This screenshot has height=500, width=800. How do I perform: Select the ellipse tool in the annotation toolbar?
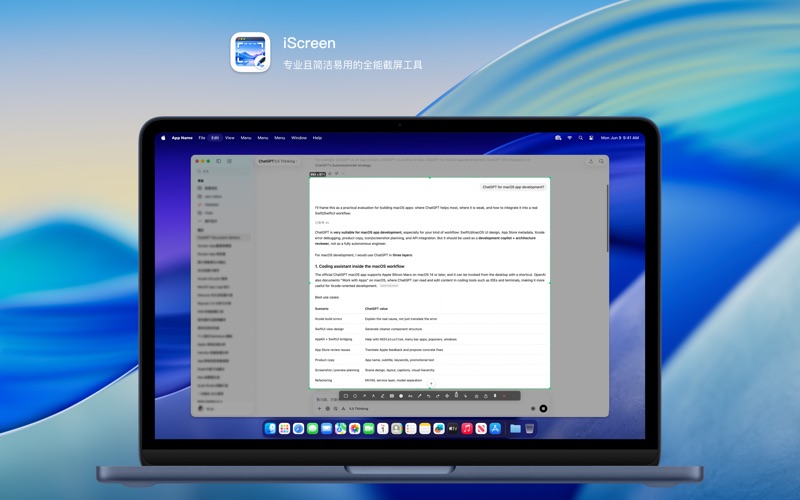pos(355,396)
